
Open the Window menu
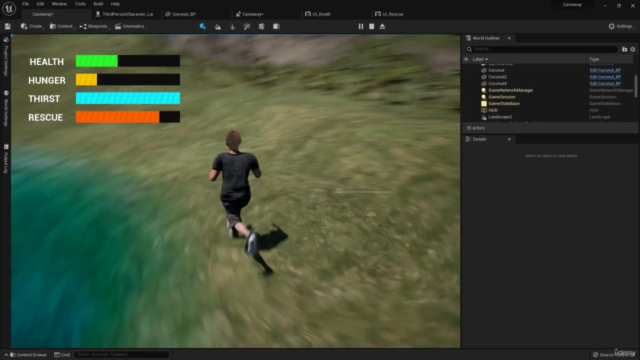59,4
